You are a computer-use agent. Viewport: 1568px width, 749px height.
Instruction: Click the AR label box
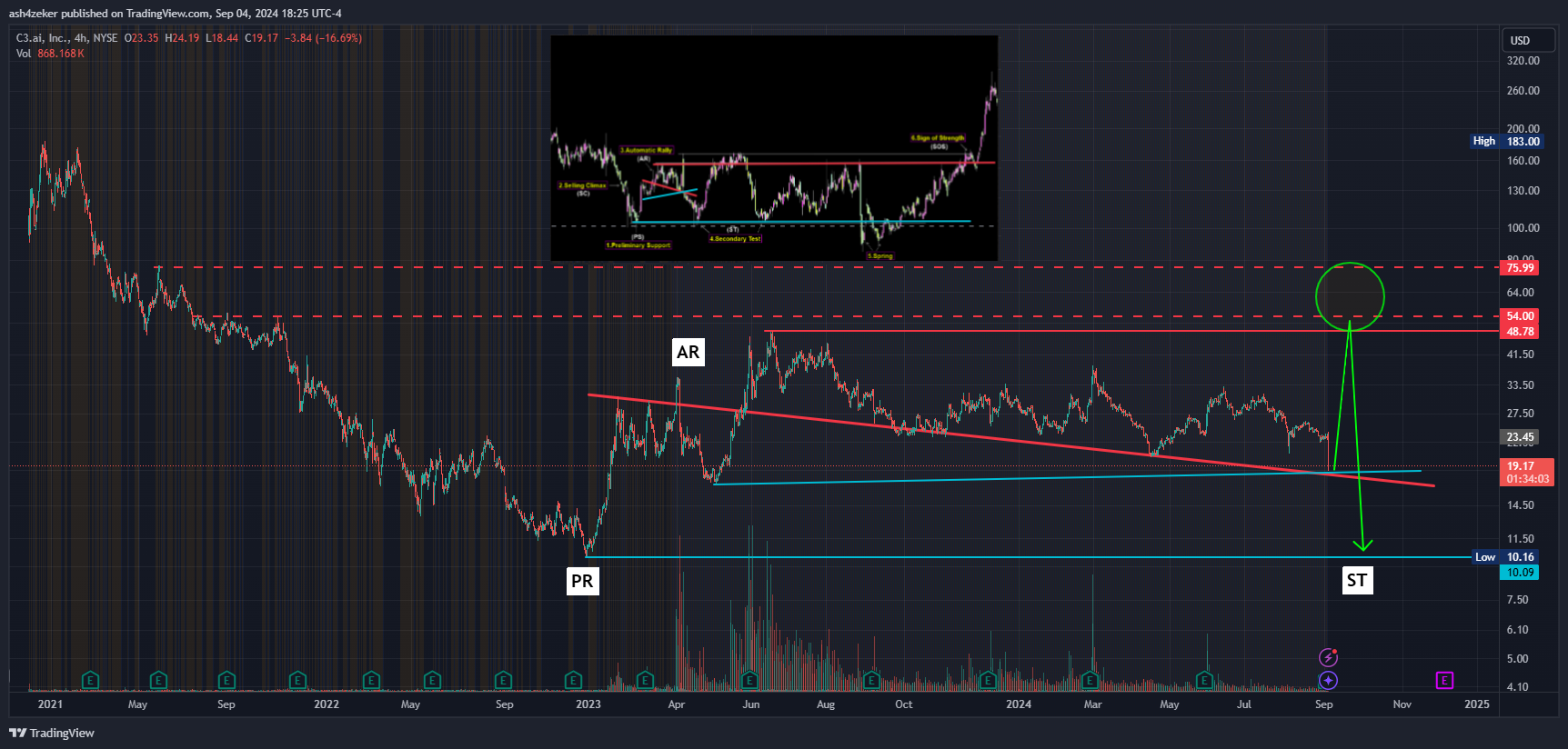pos(689,352)
